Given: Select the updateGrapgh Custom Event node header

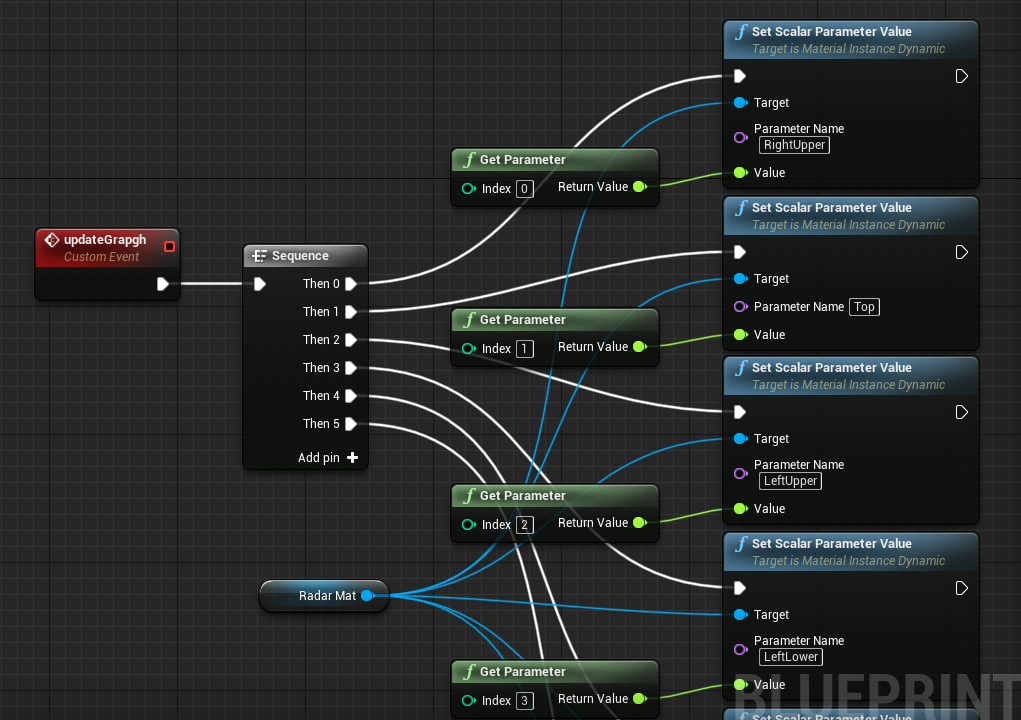Looking at the screenshot, I should [x=107, y=248].
